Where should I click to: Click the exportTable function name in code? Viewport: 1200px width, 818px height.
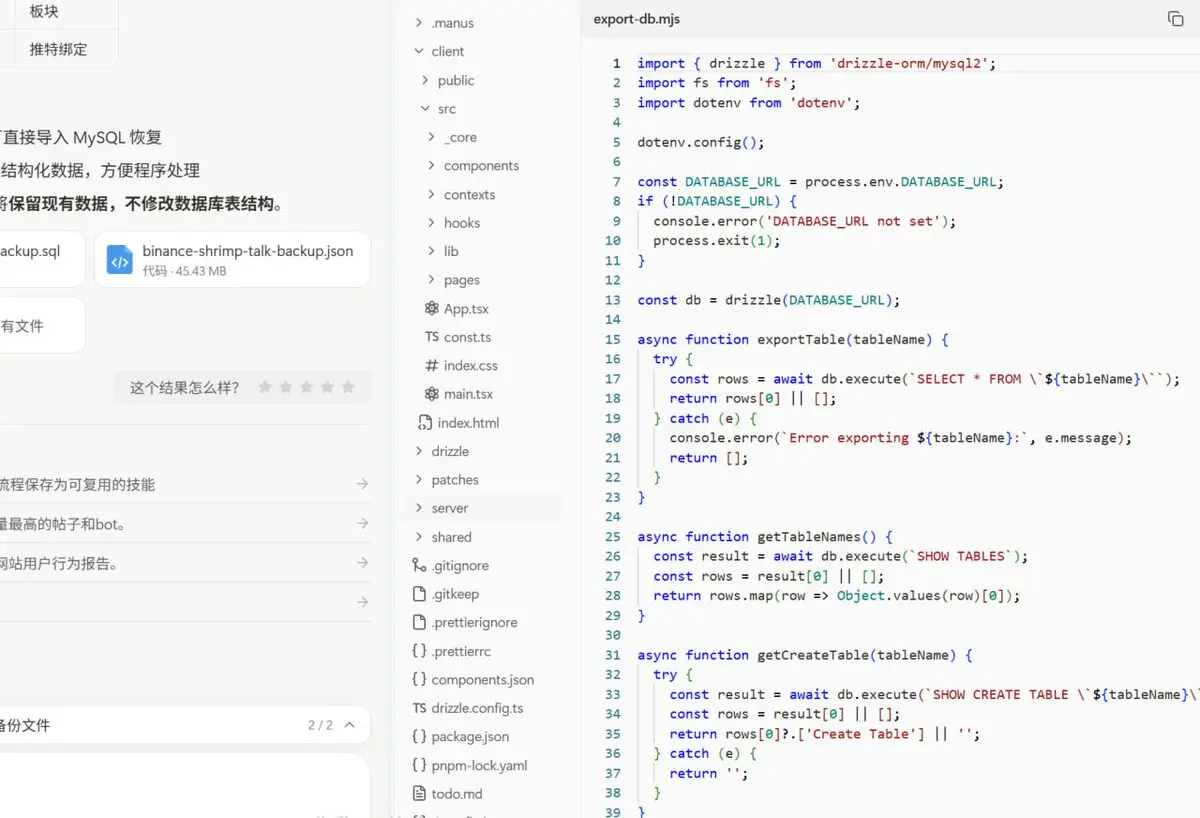tap(802, 339)
